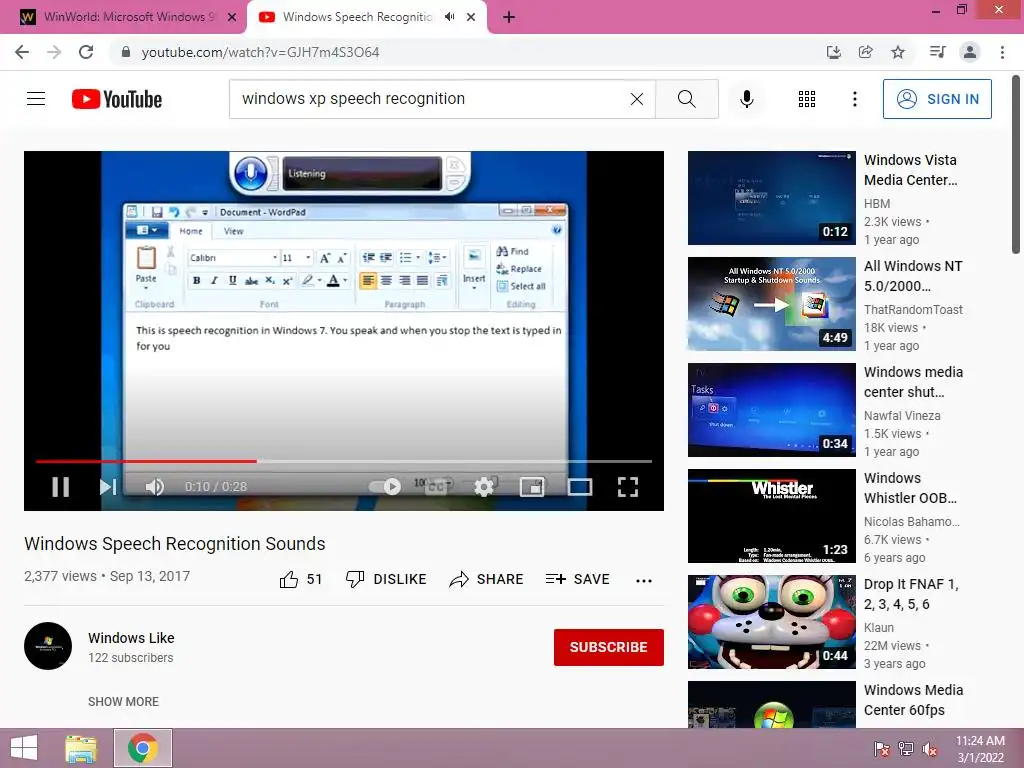Open the Windows Start button
The width and height of the screenshot is (1024, 768).
24,748
